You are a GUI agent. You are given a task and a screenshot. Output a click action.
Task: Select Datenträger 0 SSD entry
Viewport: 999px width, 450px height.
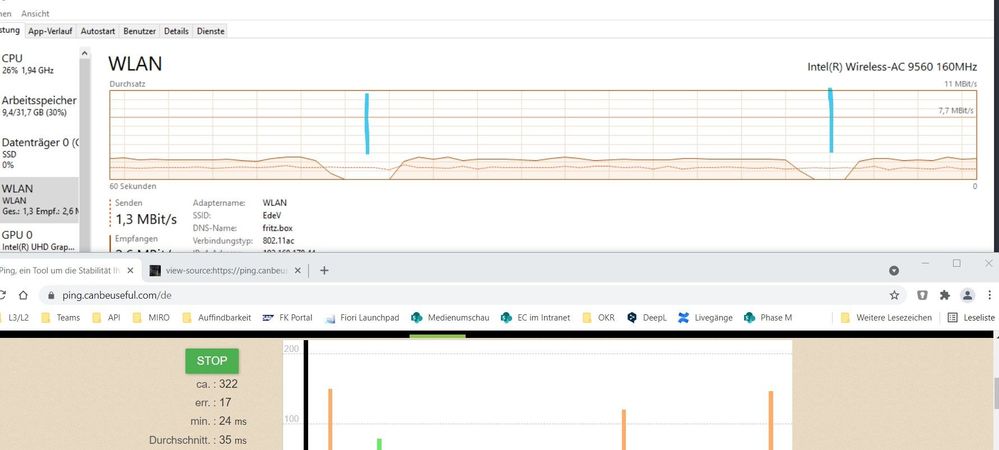[39, 153]
